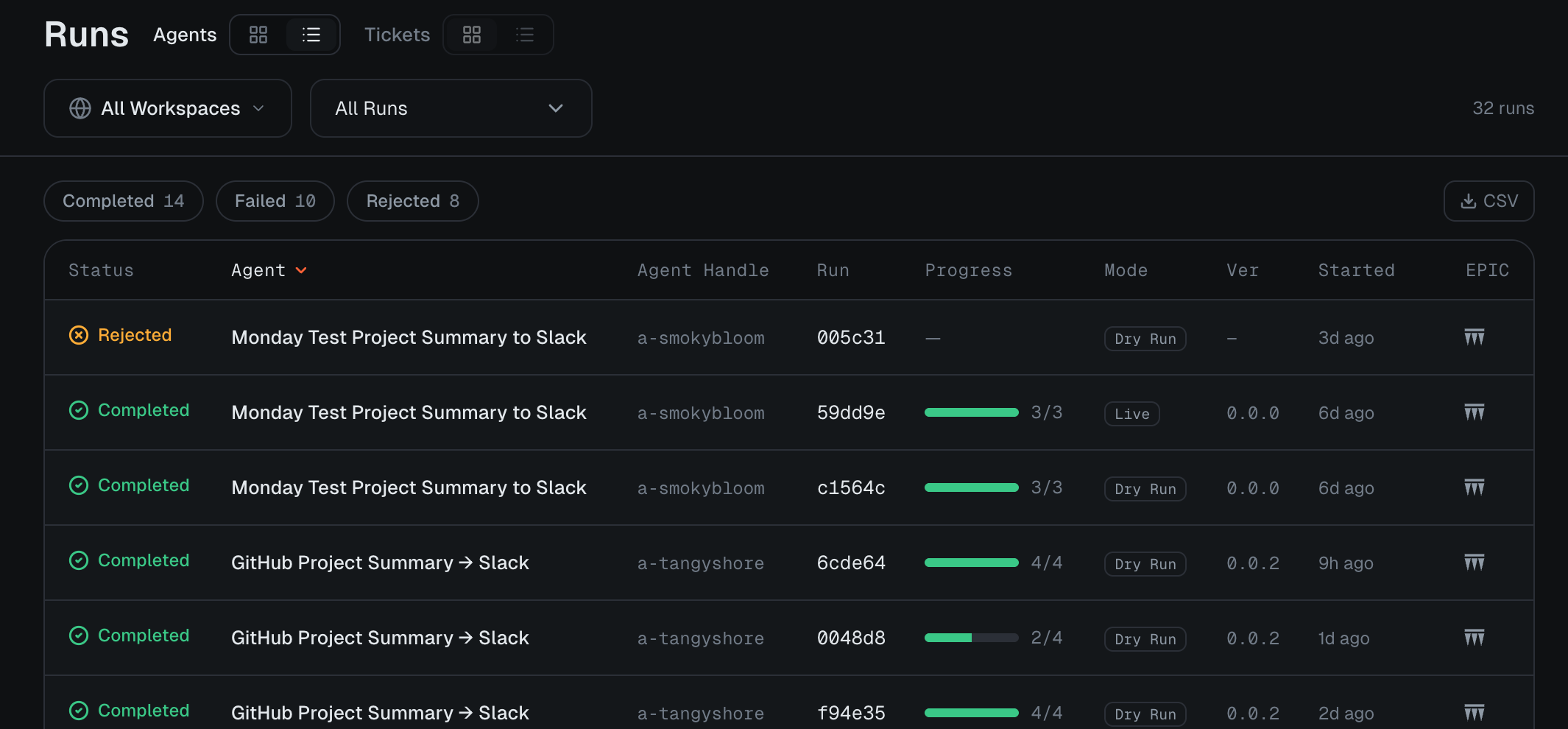Expand the All Runs dropdown
The width and height of the screenshot is (1568, 729).
[451, 108]
